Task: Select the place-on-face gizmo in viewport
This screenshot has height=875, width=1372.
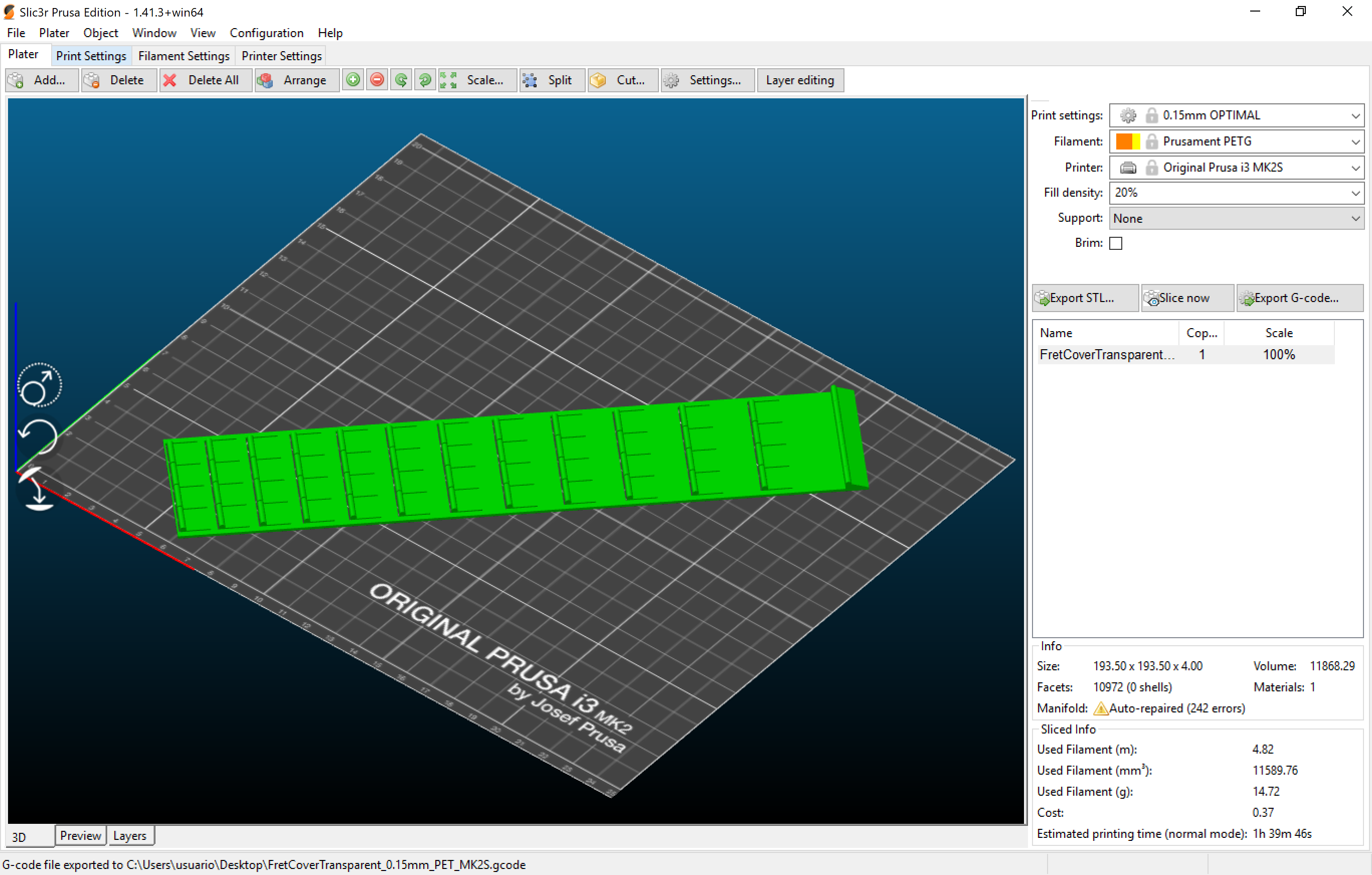Action: (x=39, y=489)
